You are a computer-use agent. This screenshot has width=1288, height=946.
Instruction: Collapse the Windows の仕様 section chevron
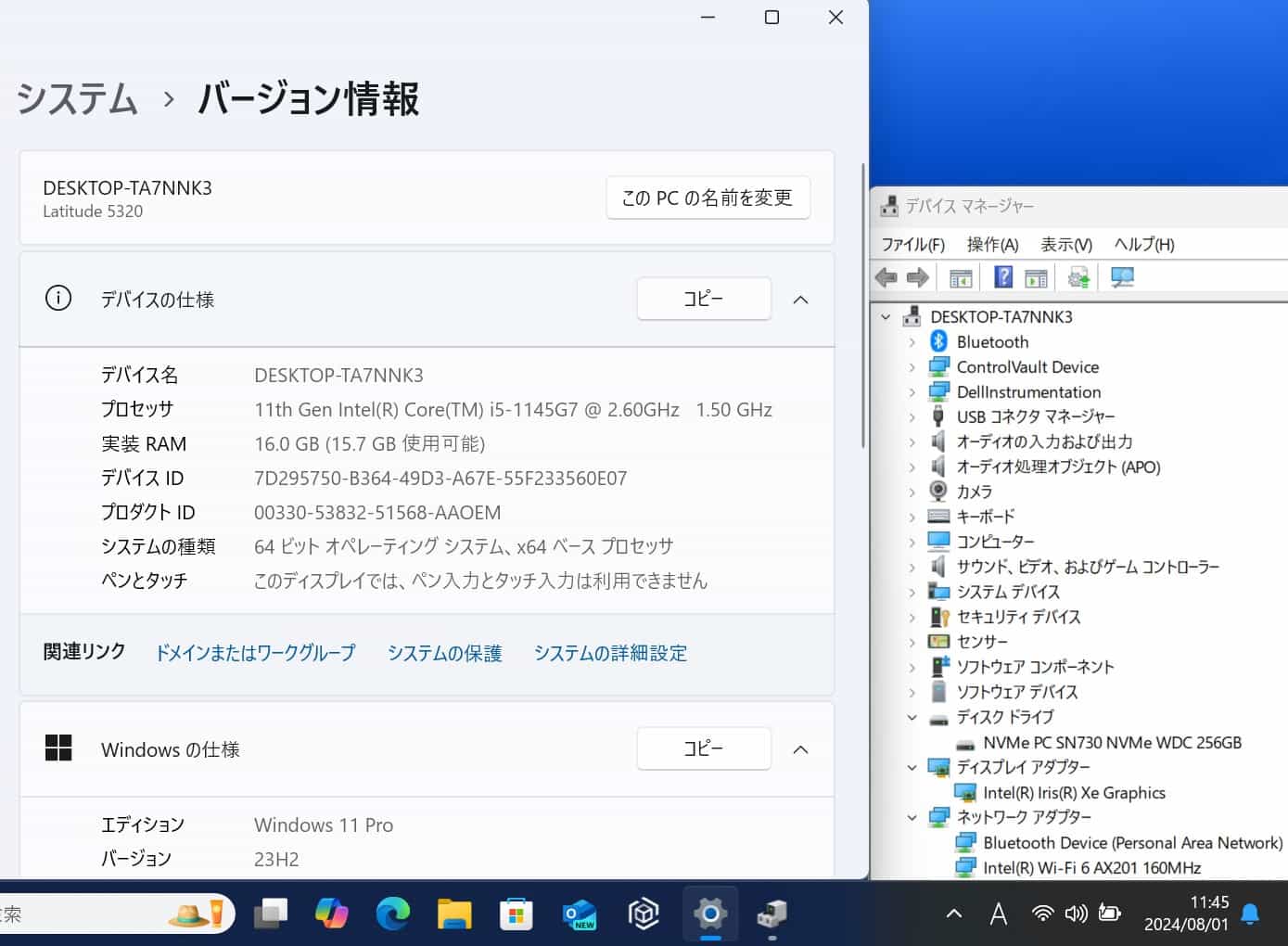[800, 749]
